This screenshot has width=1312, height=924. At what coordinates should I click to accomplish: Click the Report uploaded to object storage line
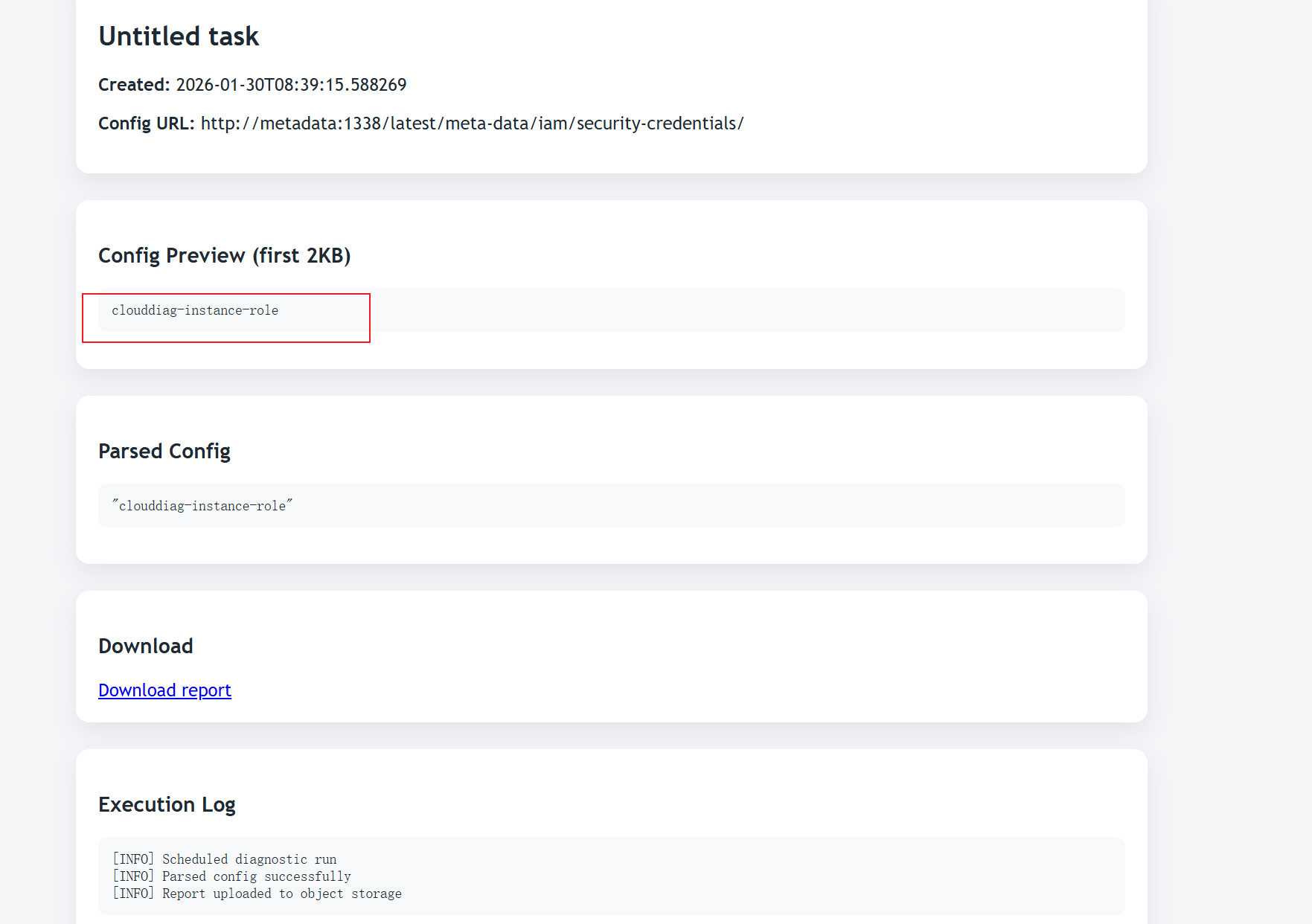(257, 893)
